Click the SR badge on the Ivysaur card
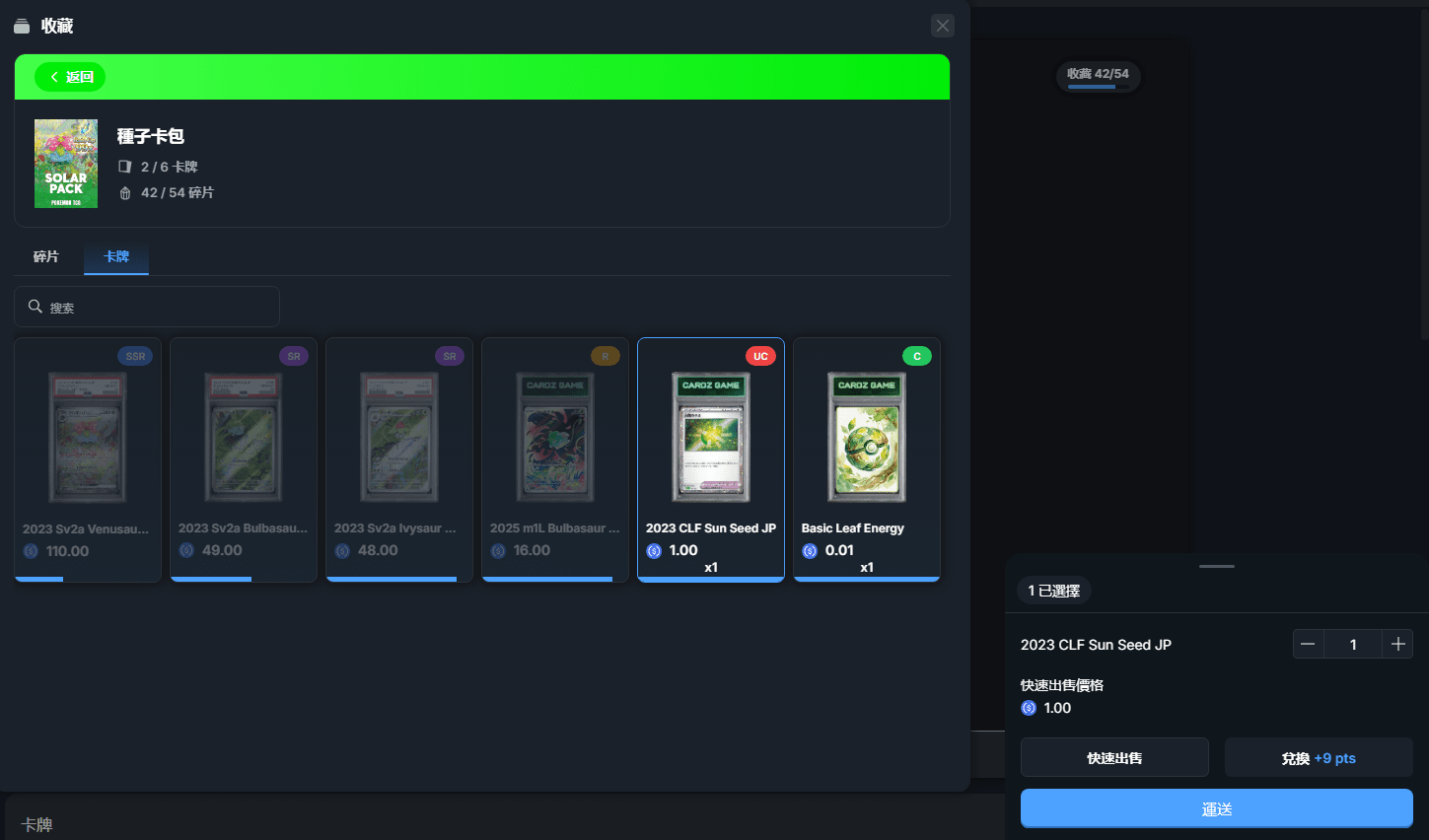 pos(450,356)
